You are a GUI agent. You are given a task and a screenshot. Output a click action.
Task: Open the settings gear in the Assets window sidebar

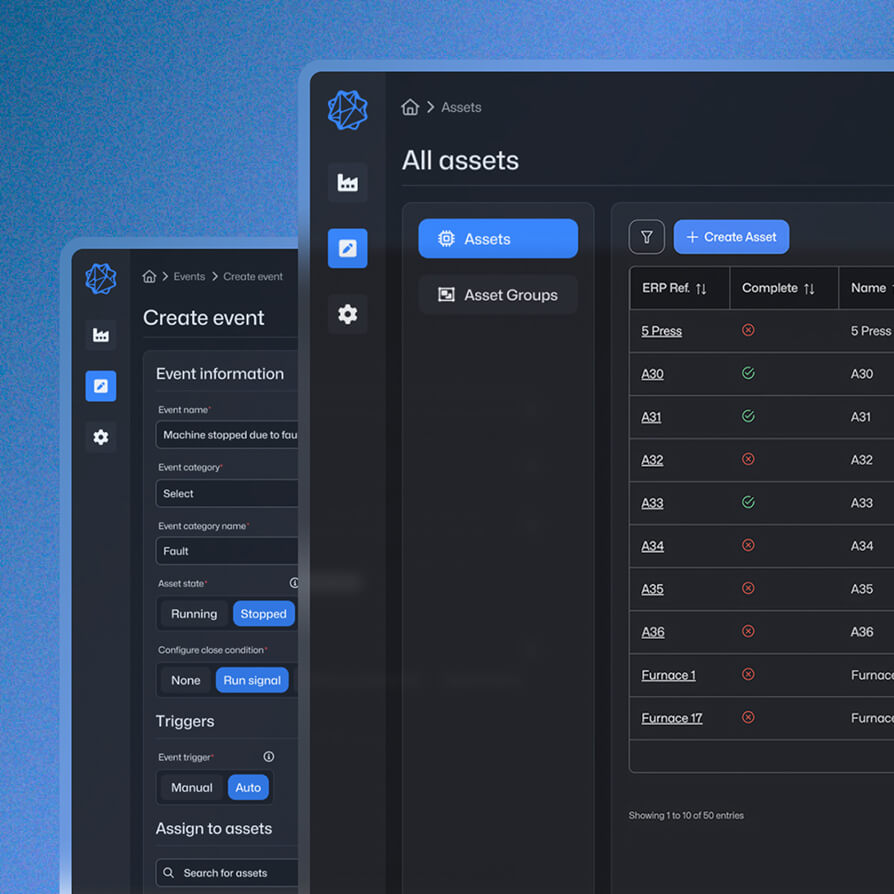pyautogui.click(x=347, y=314)
